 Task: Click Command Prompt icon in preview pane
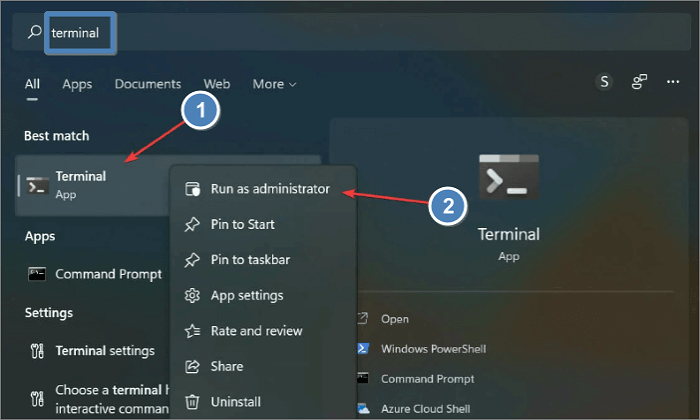[x=363, y=378]
